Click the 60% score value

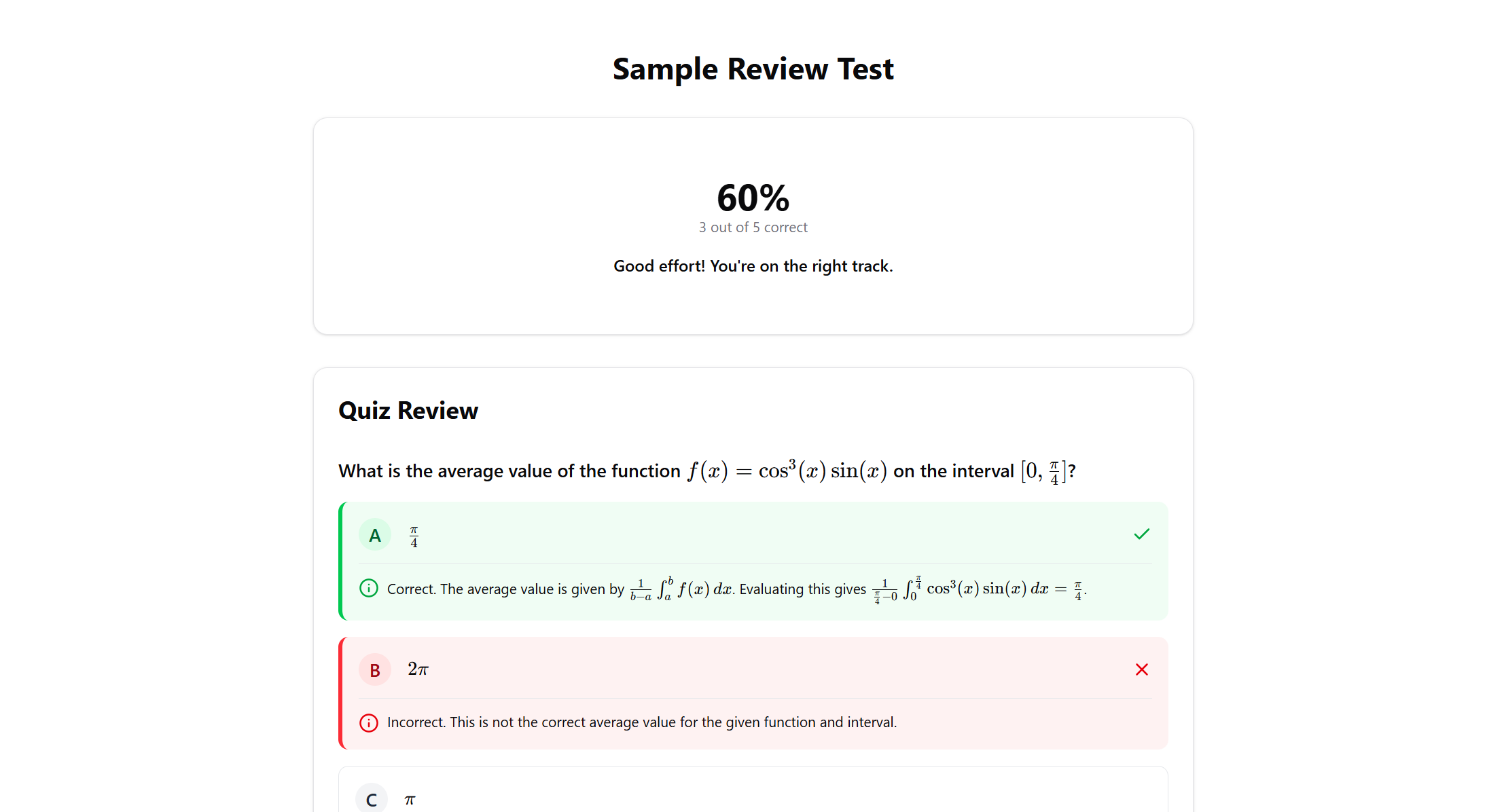click(x=753, y=198)
